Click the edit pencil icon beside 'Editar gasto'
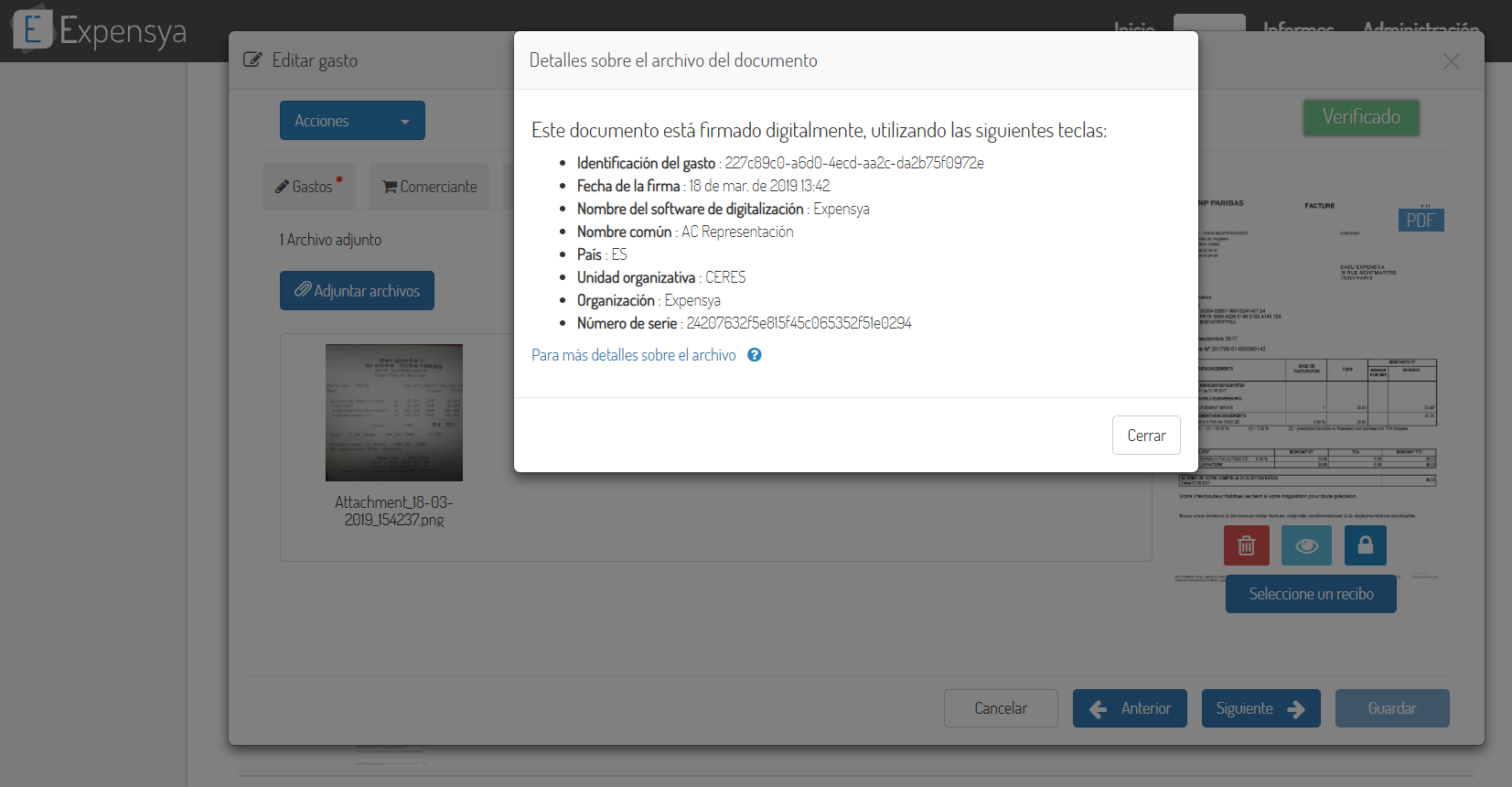1512x787 pixels. point(252,60)
